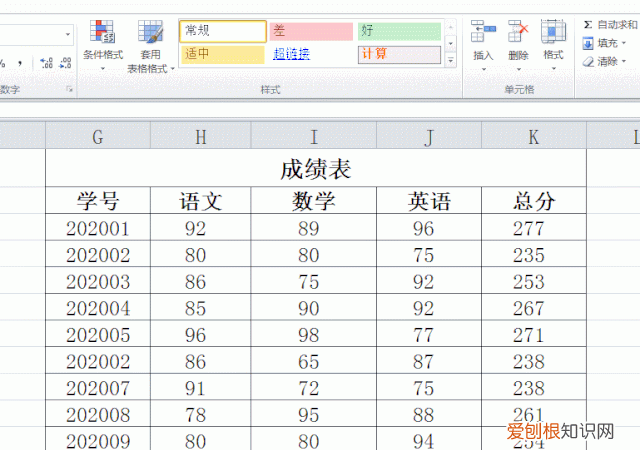
Task: Open number group dialog launcher
Action: tap(69, 89)
